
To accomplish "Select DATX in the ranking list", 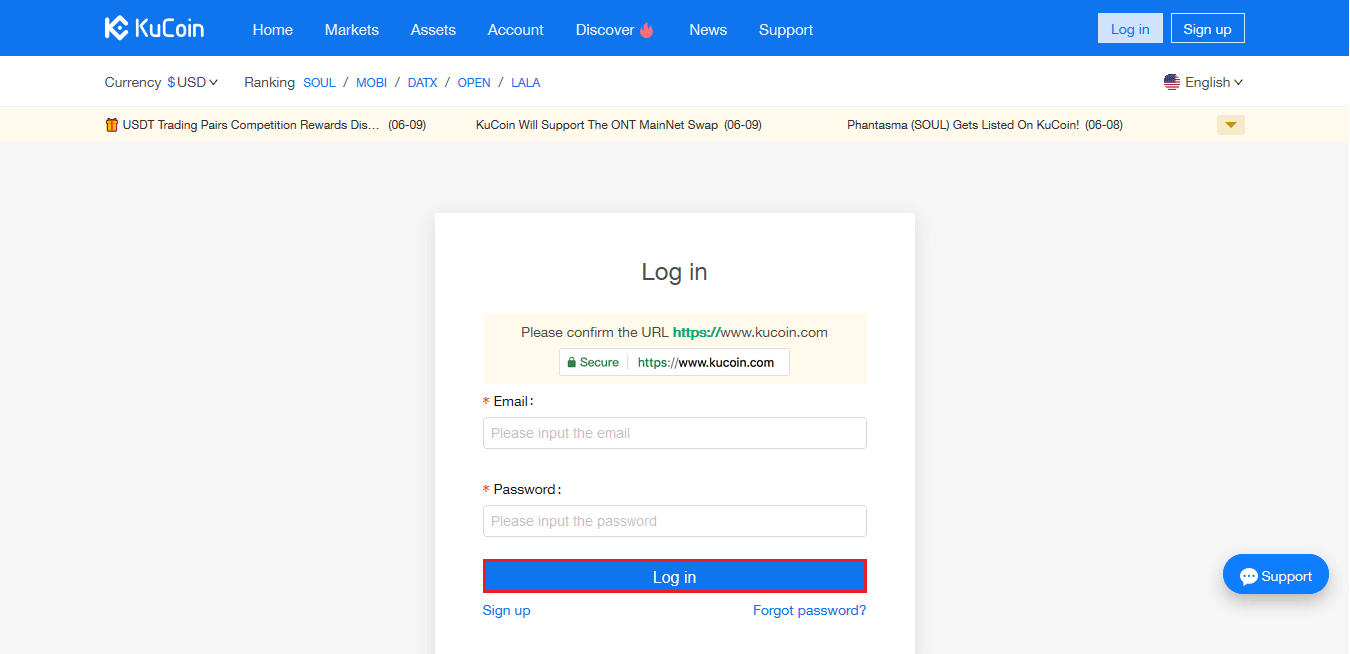I will (x=423, y=83).
